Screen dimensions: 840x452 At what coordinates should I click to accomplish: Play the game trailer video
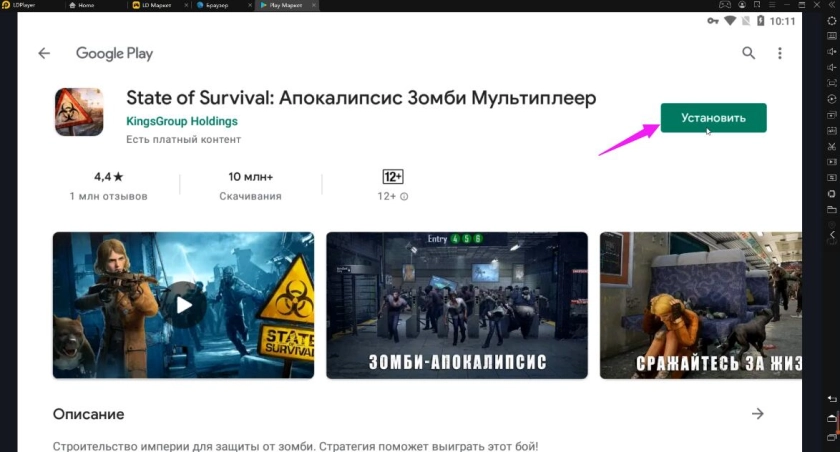point(184,305)
